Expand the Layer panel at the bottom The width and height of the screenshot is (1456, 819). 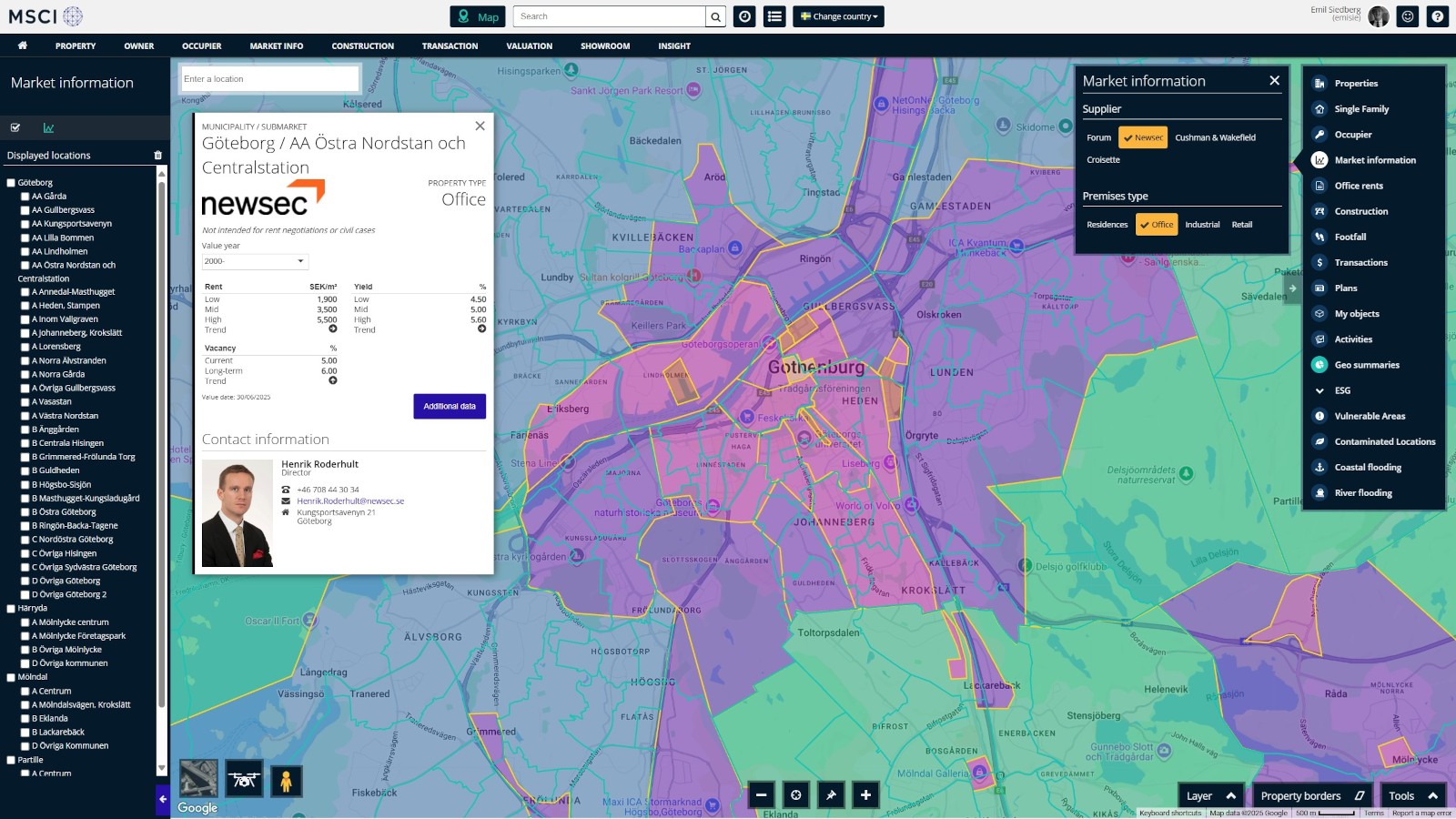coord(1210,795)
